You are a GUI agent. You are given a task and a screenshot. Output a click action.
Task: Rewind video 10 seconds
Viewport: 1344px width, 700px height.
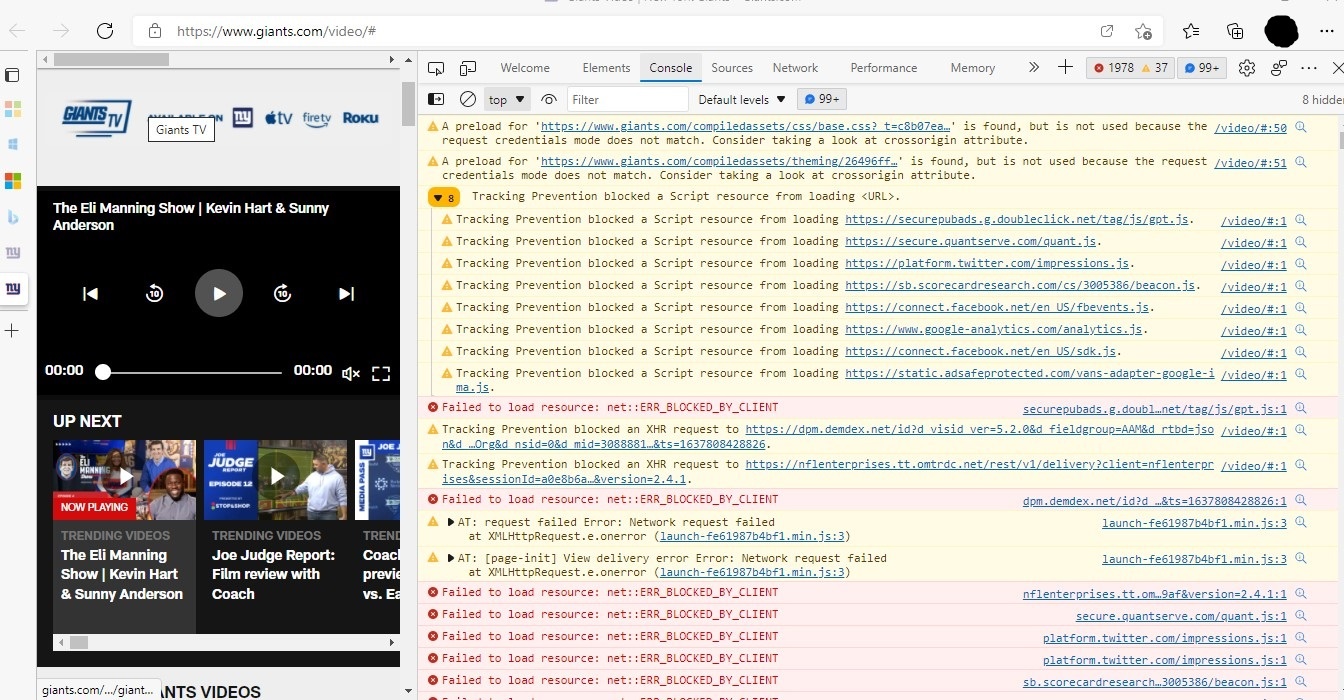click(154, 293)
